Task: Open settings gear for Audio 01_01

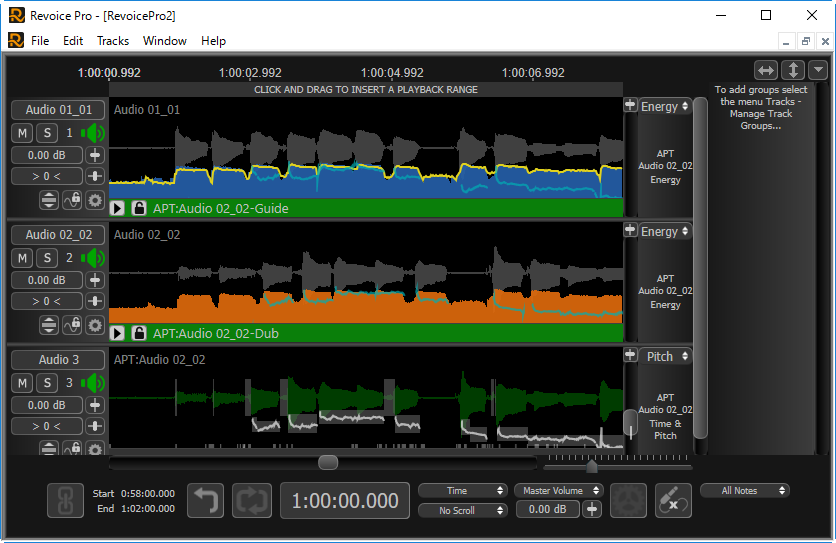Action: click(95, 200)
